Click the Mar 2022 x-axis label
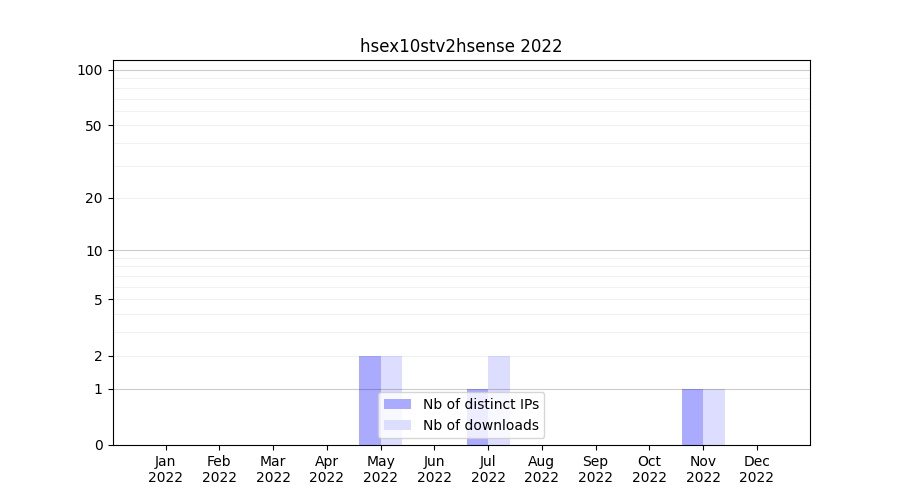Image resolution: width=900 pixels, height=500 pixels. [x=273, y=469]
